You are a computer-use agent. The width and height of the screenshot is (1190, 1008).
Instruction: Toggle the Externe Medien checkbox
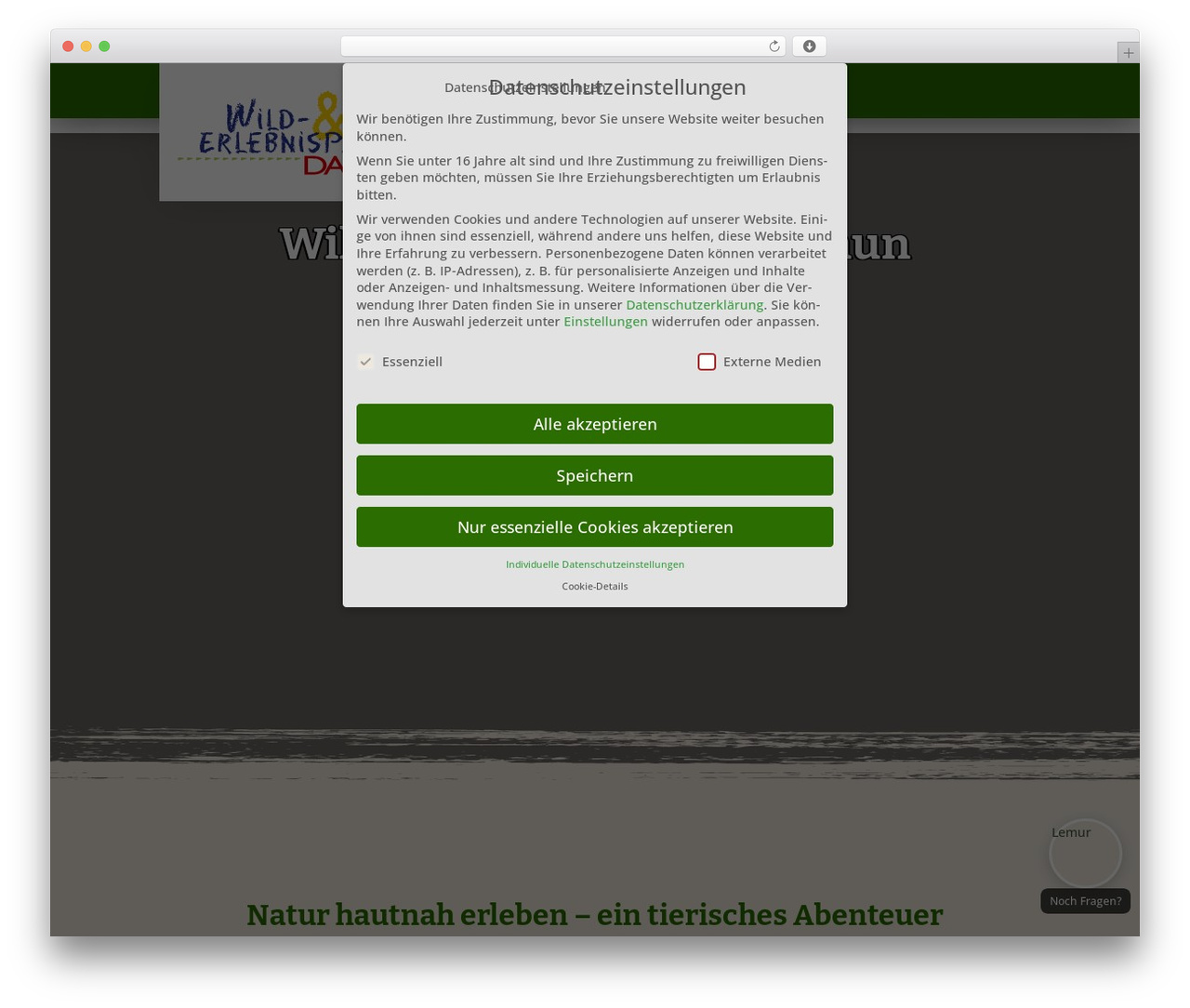(x=707, y=362)
